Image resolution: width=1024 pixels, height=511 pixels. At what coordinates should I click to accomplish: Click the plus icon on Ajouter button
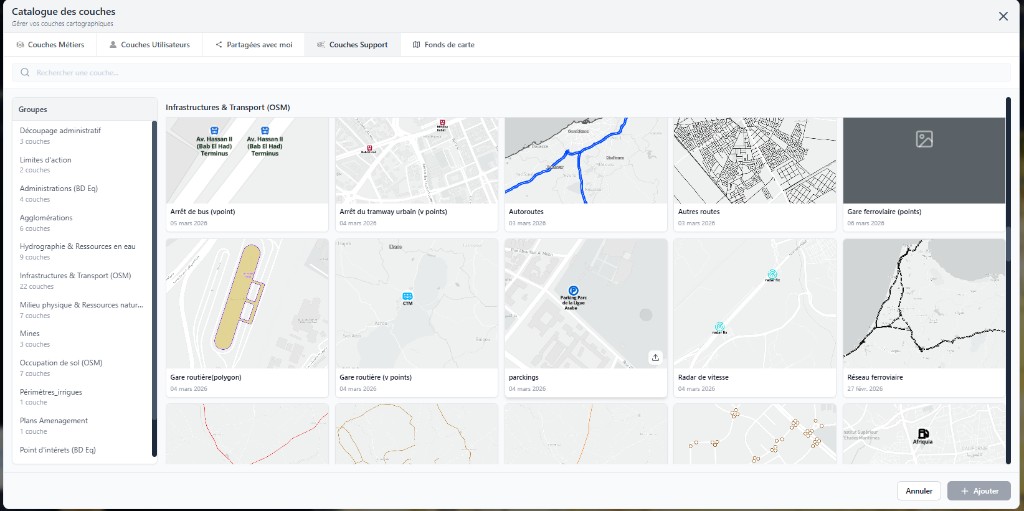point(964,491)
